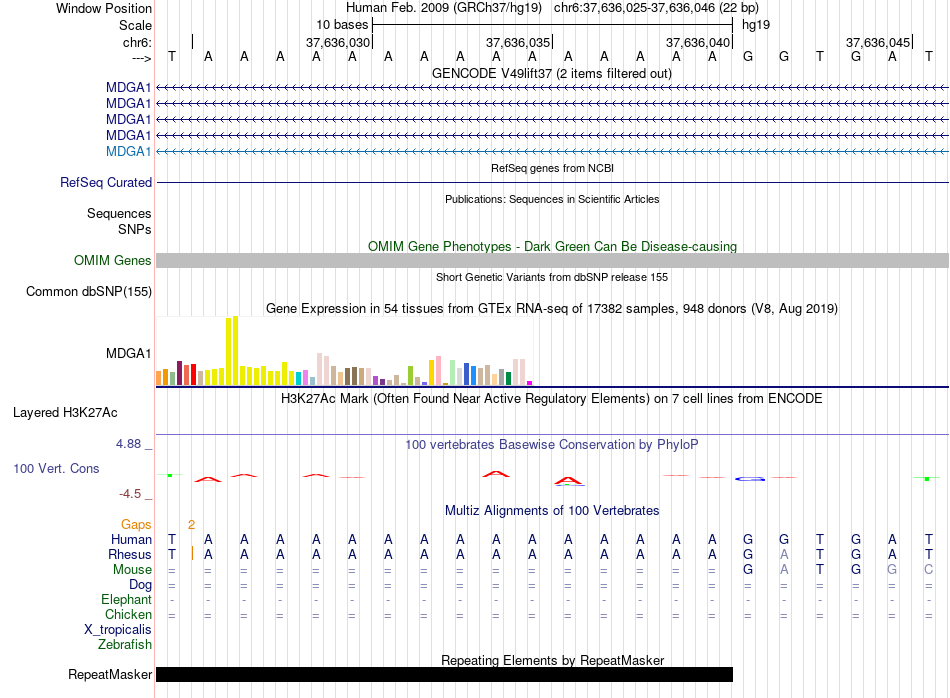Click the orange Gaps number 2 marker
950x698 pixels.
tap(191, 525)
